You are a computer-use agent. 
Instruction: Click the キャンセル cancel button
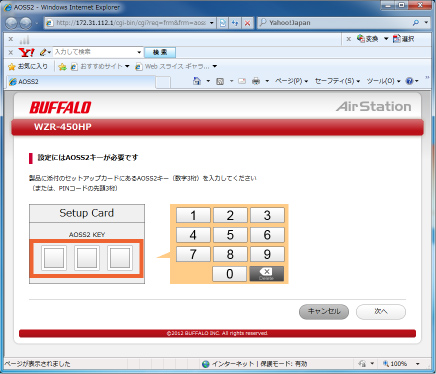click(x=324, y=312)
